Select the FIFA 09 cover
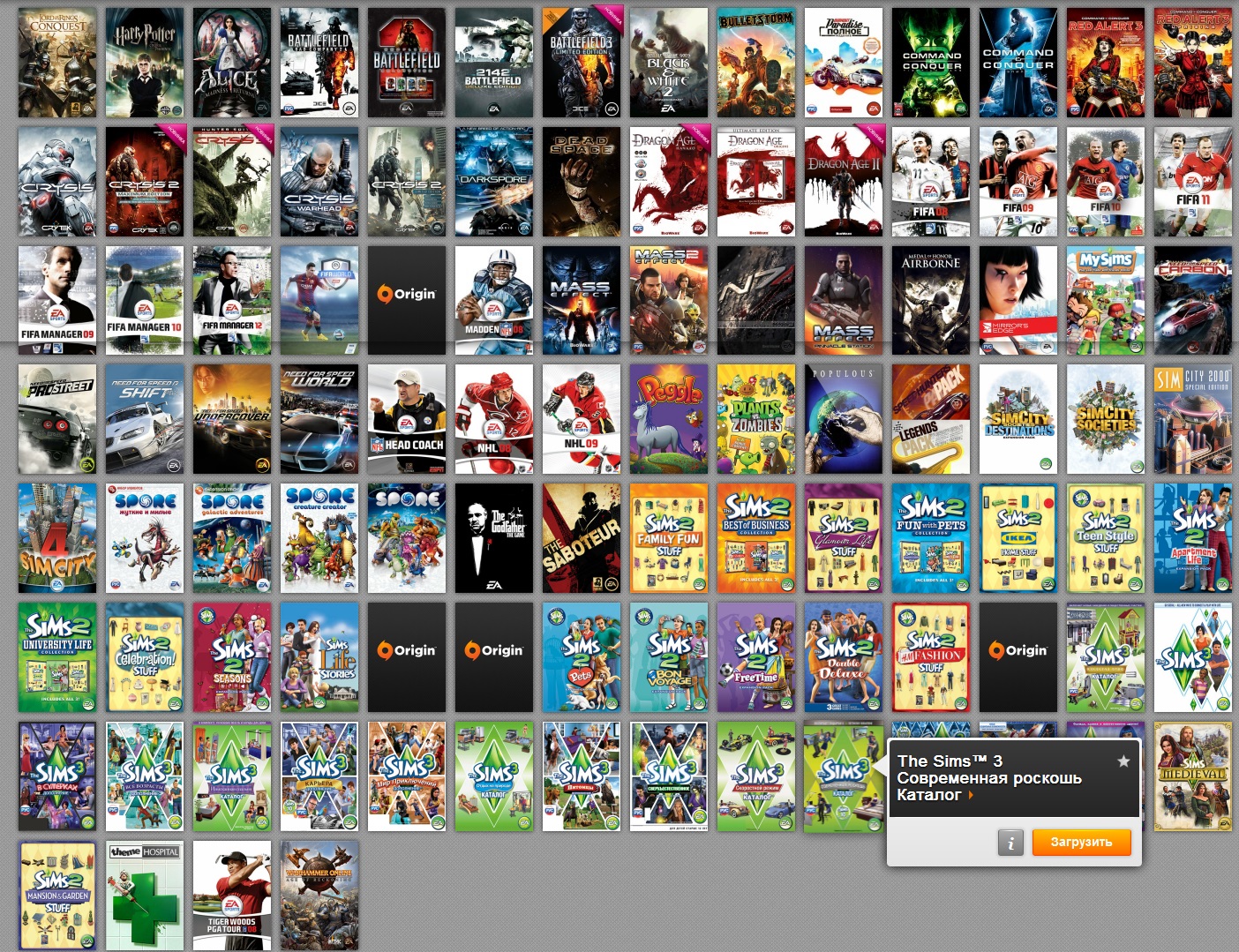Viewport: 1239px width, 952px height. tap(1018, 182)
